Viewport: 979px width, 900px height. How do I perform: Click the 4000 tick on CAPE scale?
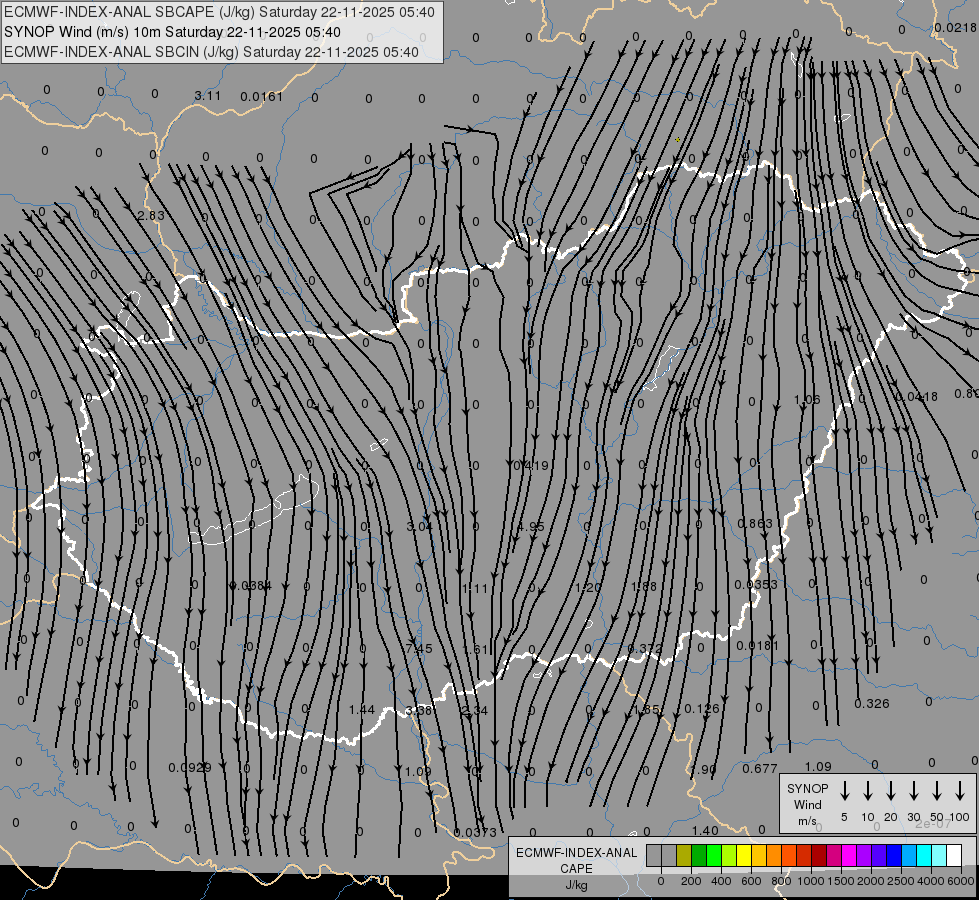tap(931, 881)
